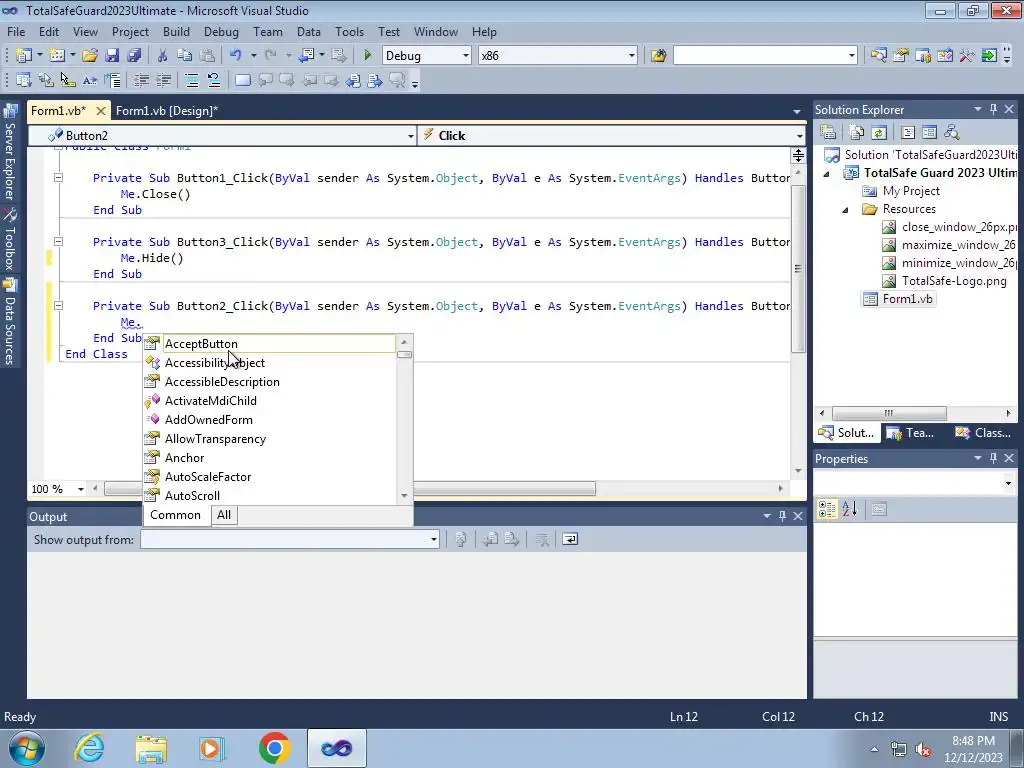
Task: Undo the last action in the toolbar
Action: pyautogui.click(x=236, y=56)
